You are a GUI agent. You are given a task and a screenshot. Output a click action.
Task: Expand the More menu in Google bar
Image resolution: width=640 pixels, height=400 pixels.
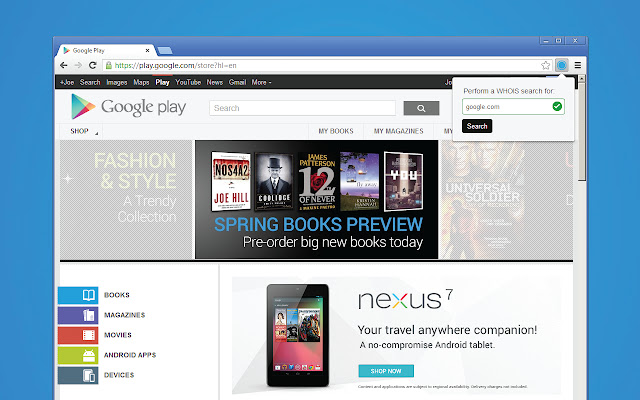point(261,82)
